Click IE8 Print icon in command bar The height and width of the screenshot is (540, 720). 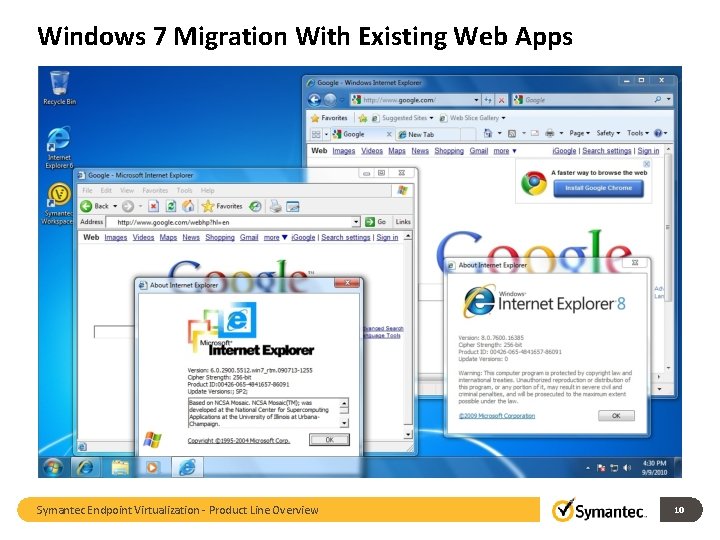coord(549,133)
